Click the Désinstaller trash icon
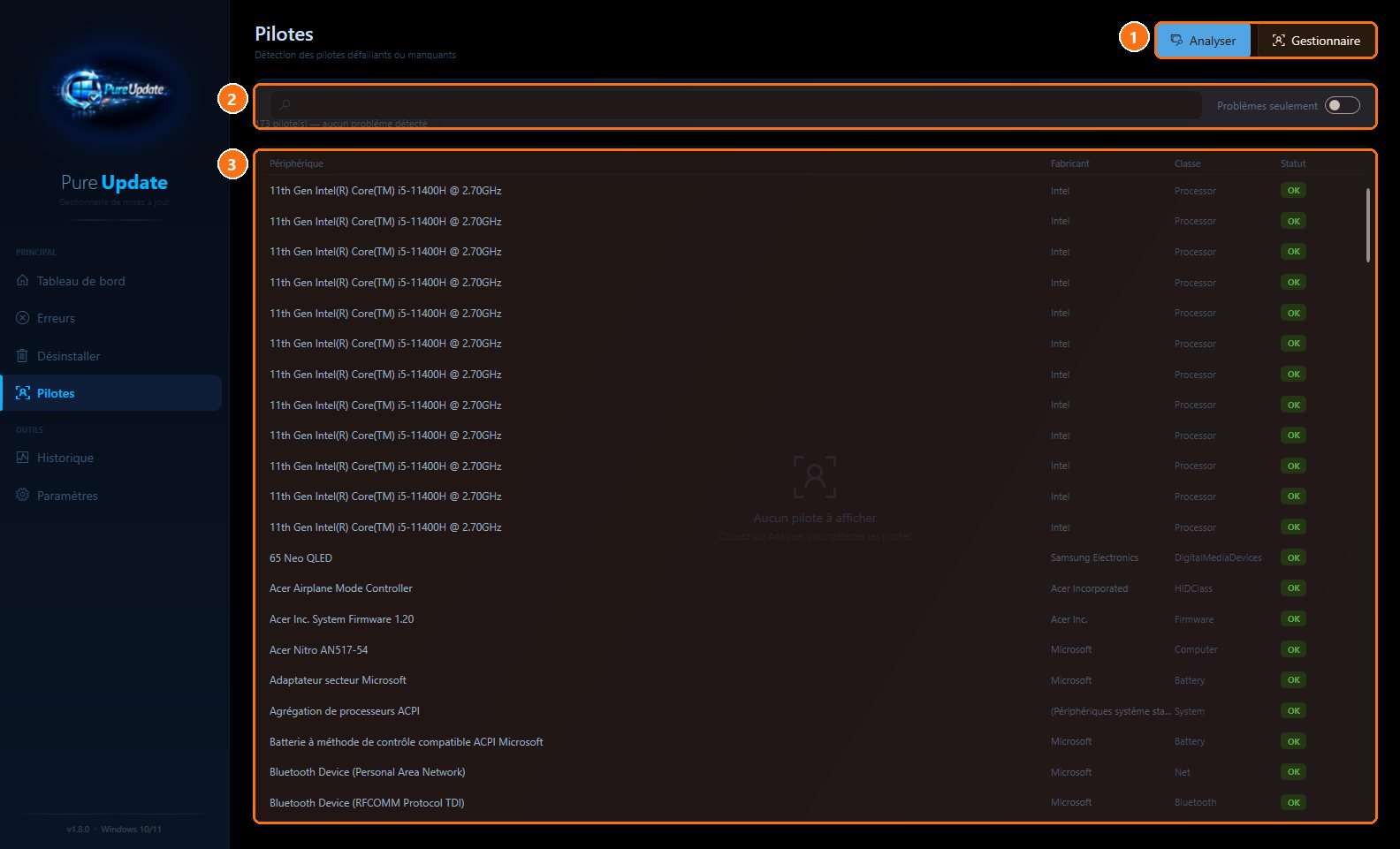1400x849 pixels. click(23, 356)
